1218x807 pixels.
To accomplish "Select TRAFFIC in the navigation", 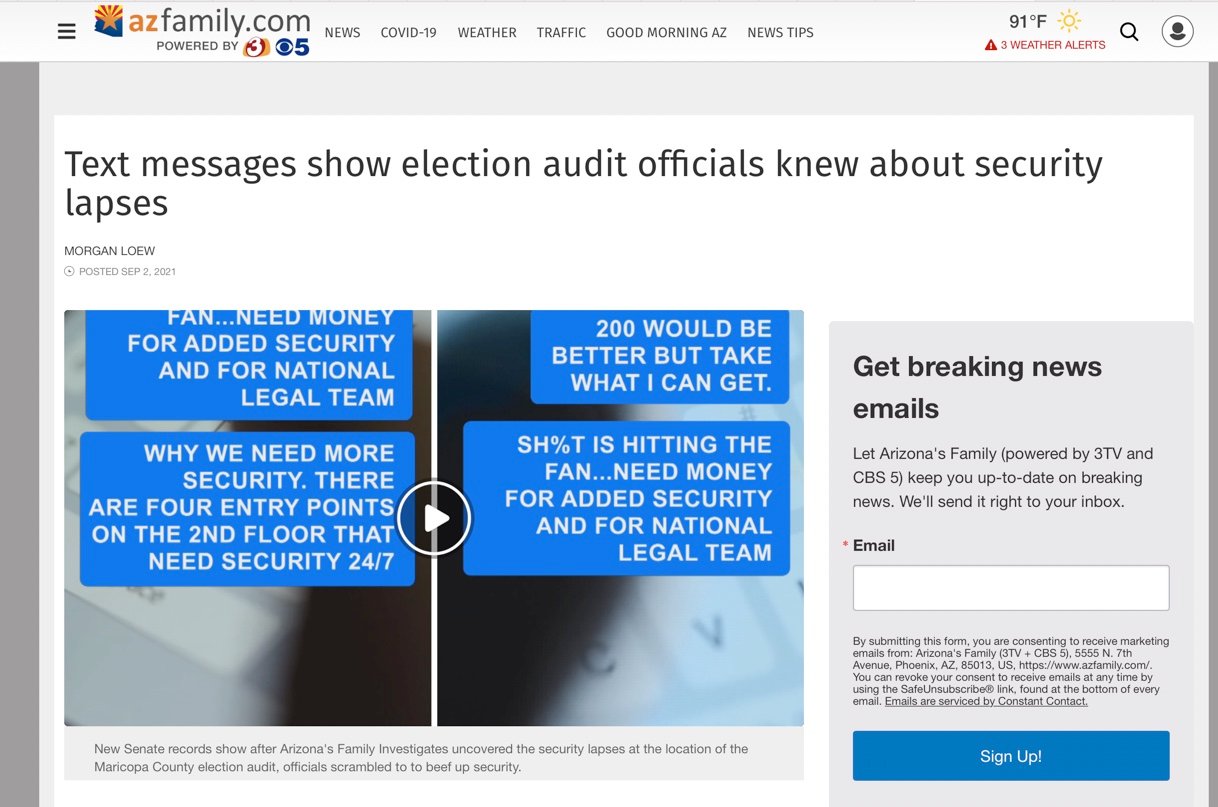I will point(561,33).
